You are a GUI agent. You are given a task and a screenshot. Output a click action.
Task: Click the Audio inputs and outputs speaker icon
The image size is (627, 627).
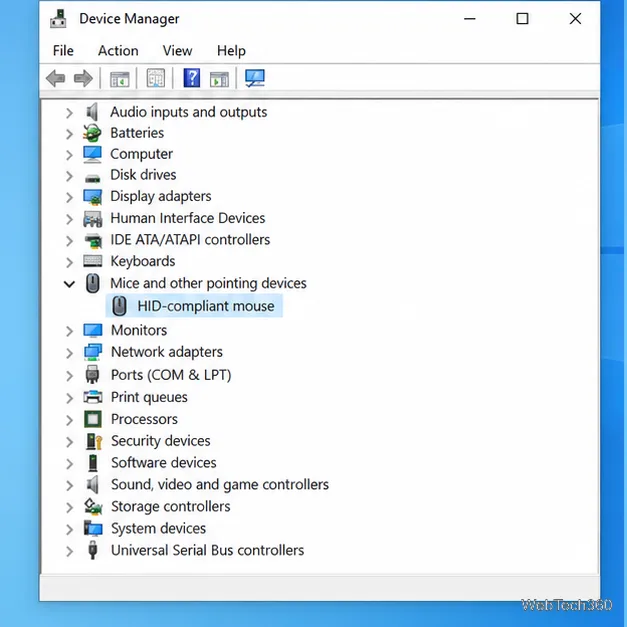(92, 112)
